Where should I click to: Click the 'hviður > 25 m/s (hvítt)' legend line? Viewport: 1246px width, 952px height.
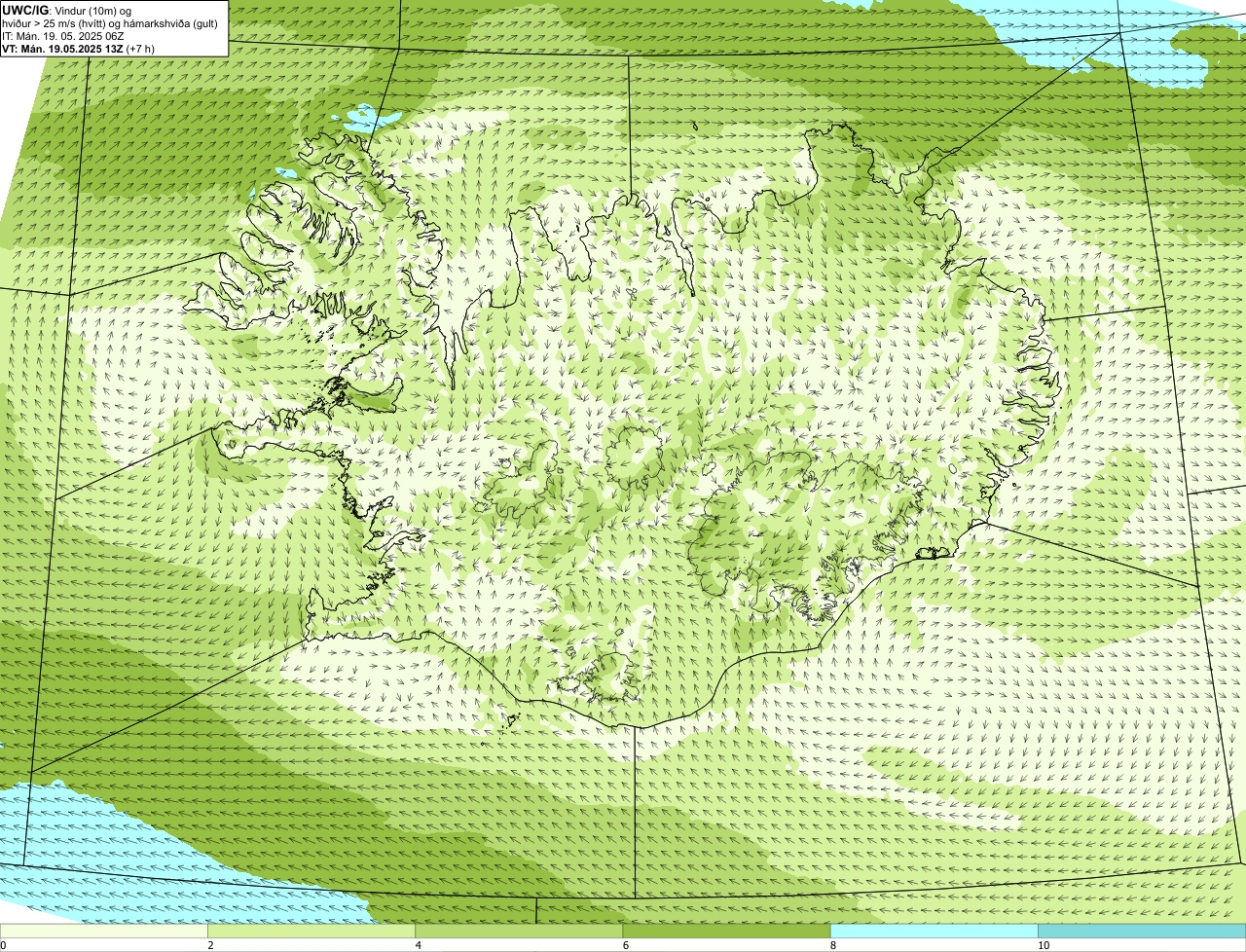(112, 23)
